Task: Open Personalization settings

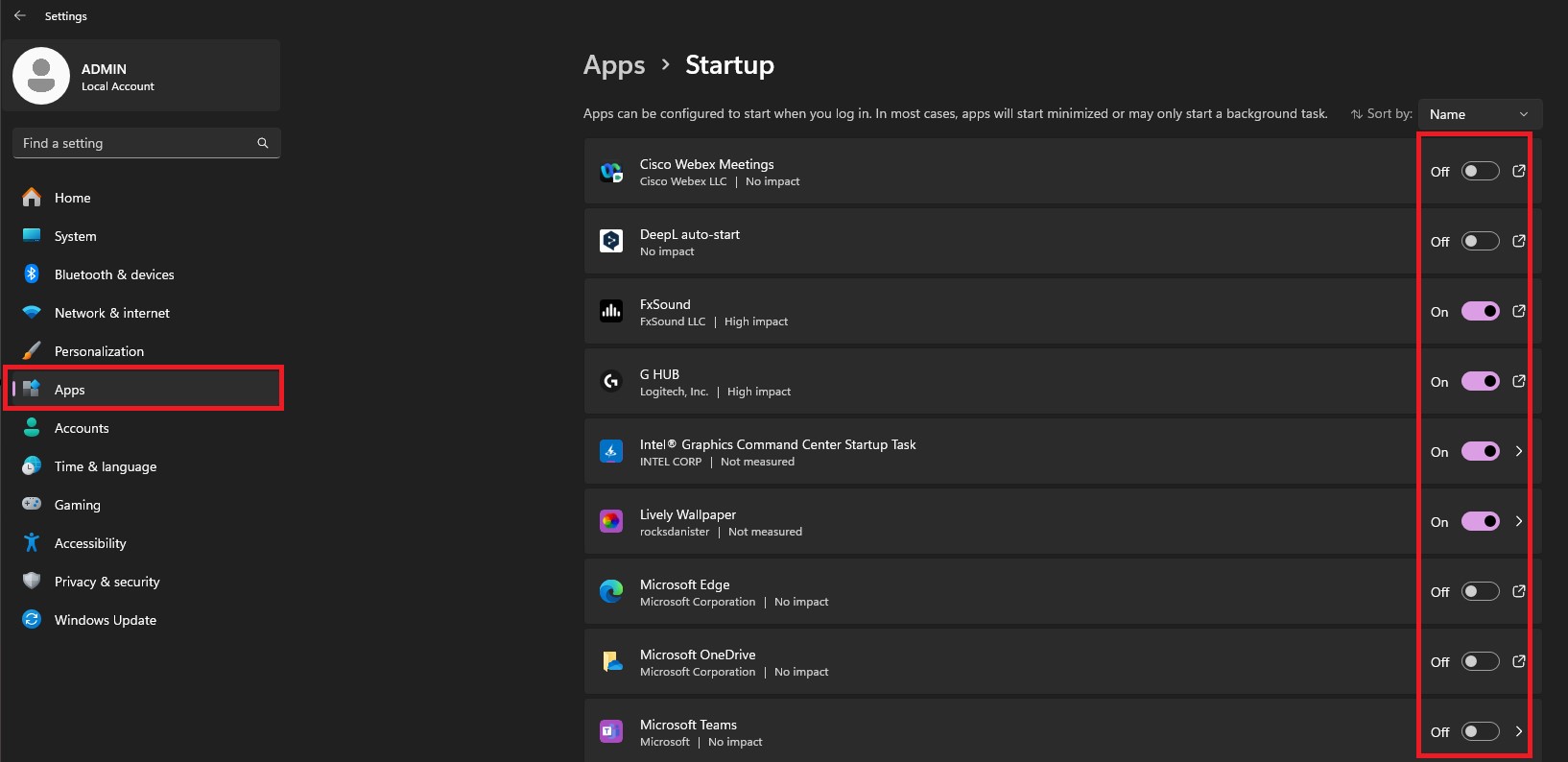Action: click(x=146, y=351)
